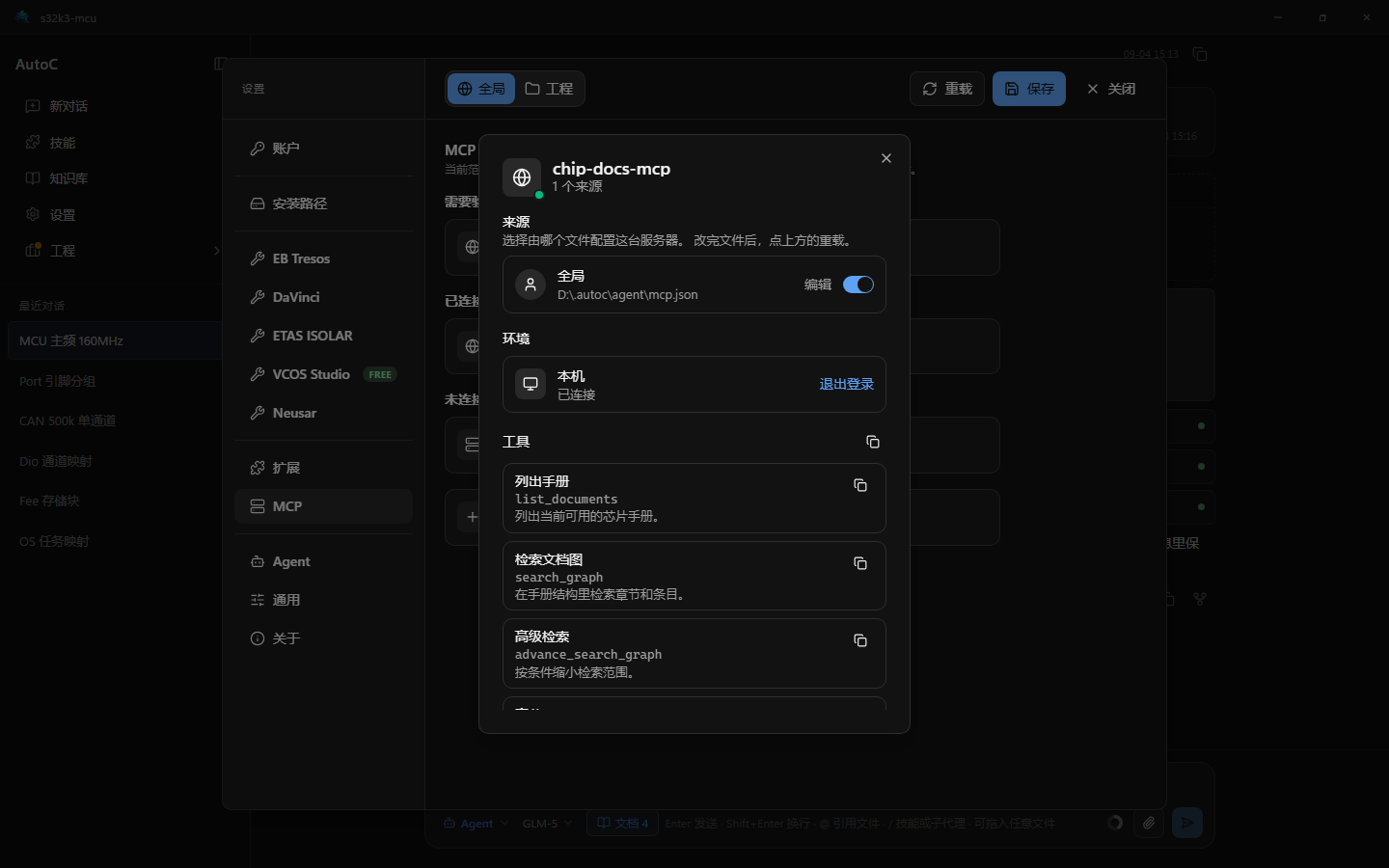Open the GLM-5 model dropdown
This screenshot has height=868, width=1389.
[x=547, y=824]
